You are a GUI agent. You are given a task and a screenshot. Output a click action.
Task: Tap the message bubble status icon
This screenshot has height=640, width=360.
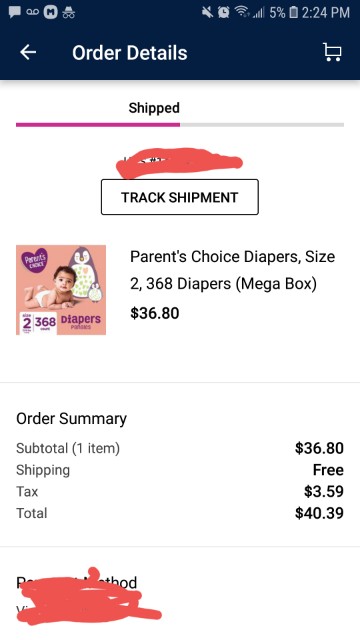(15, 13)
